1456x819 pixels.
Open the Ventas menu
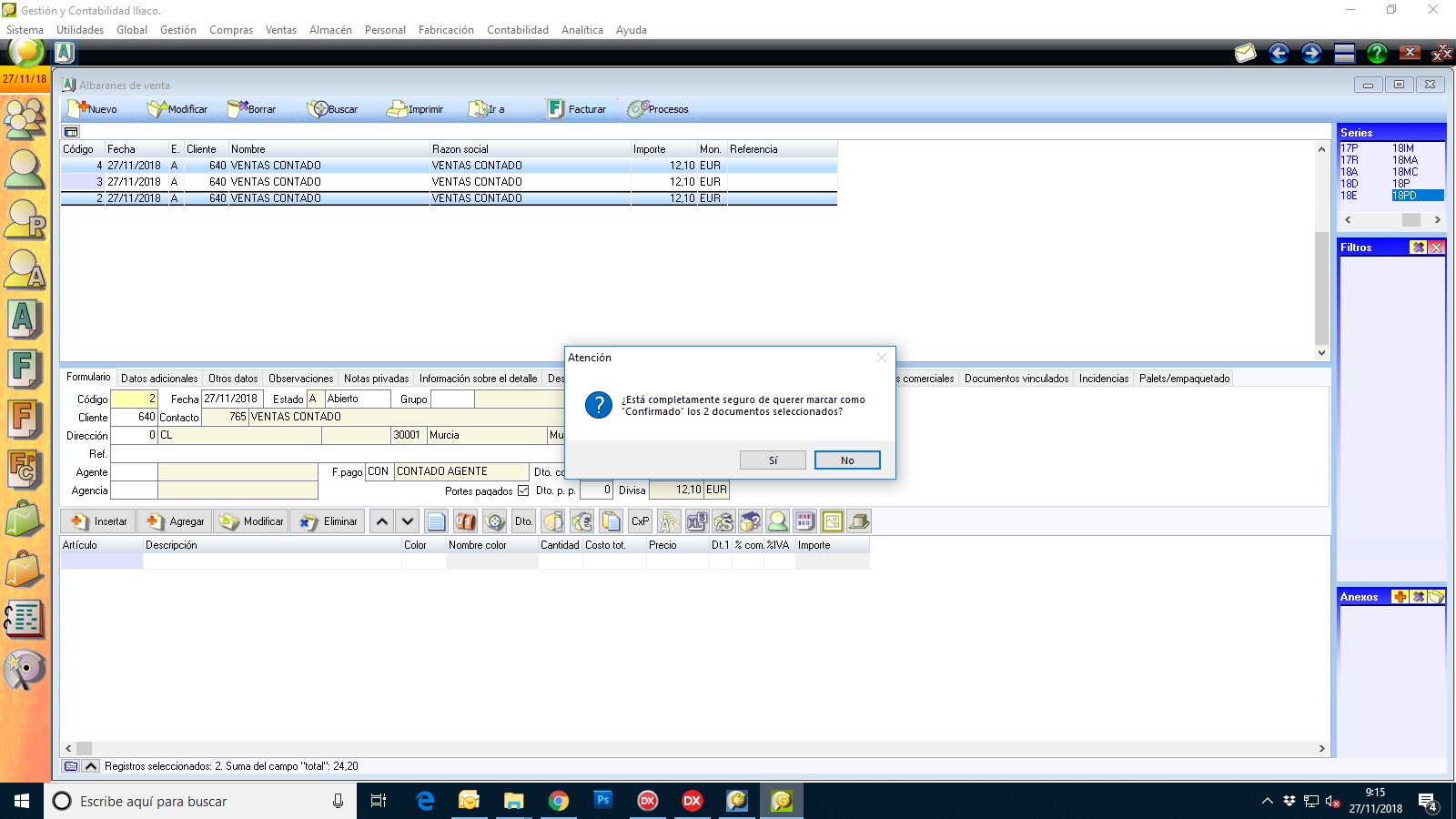(x=281, y=30)
